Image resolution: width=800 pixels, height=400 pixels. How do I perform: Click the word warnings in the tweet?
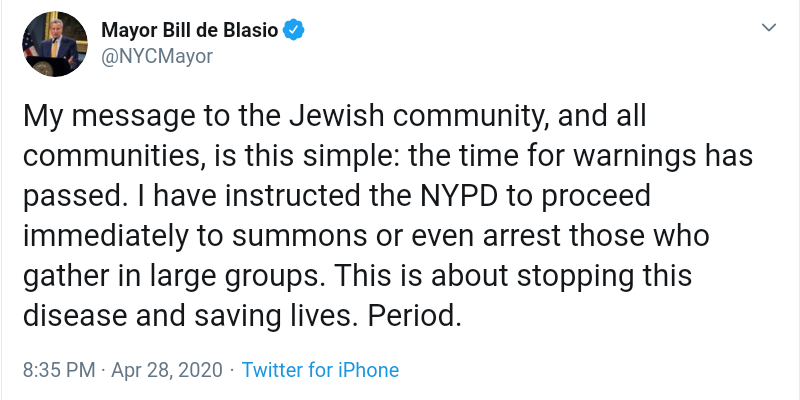[x=634, y=157]
